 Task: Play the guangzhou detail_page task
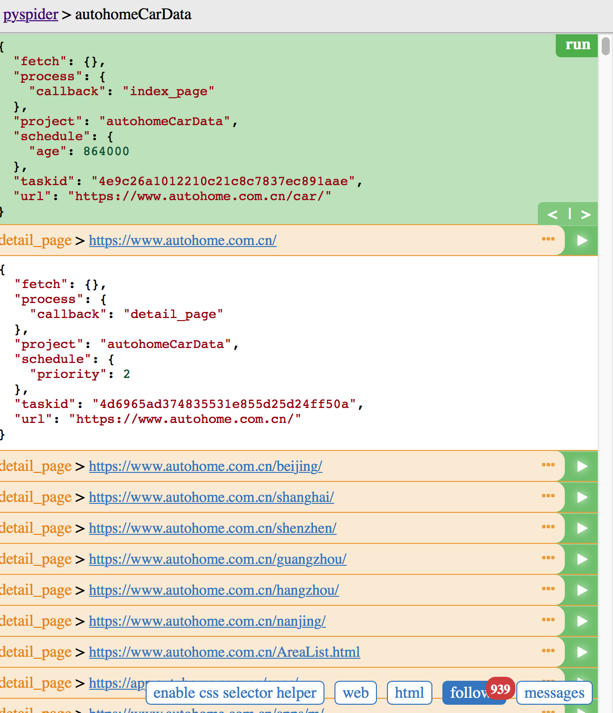click(582, 559)
